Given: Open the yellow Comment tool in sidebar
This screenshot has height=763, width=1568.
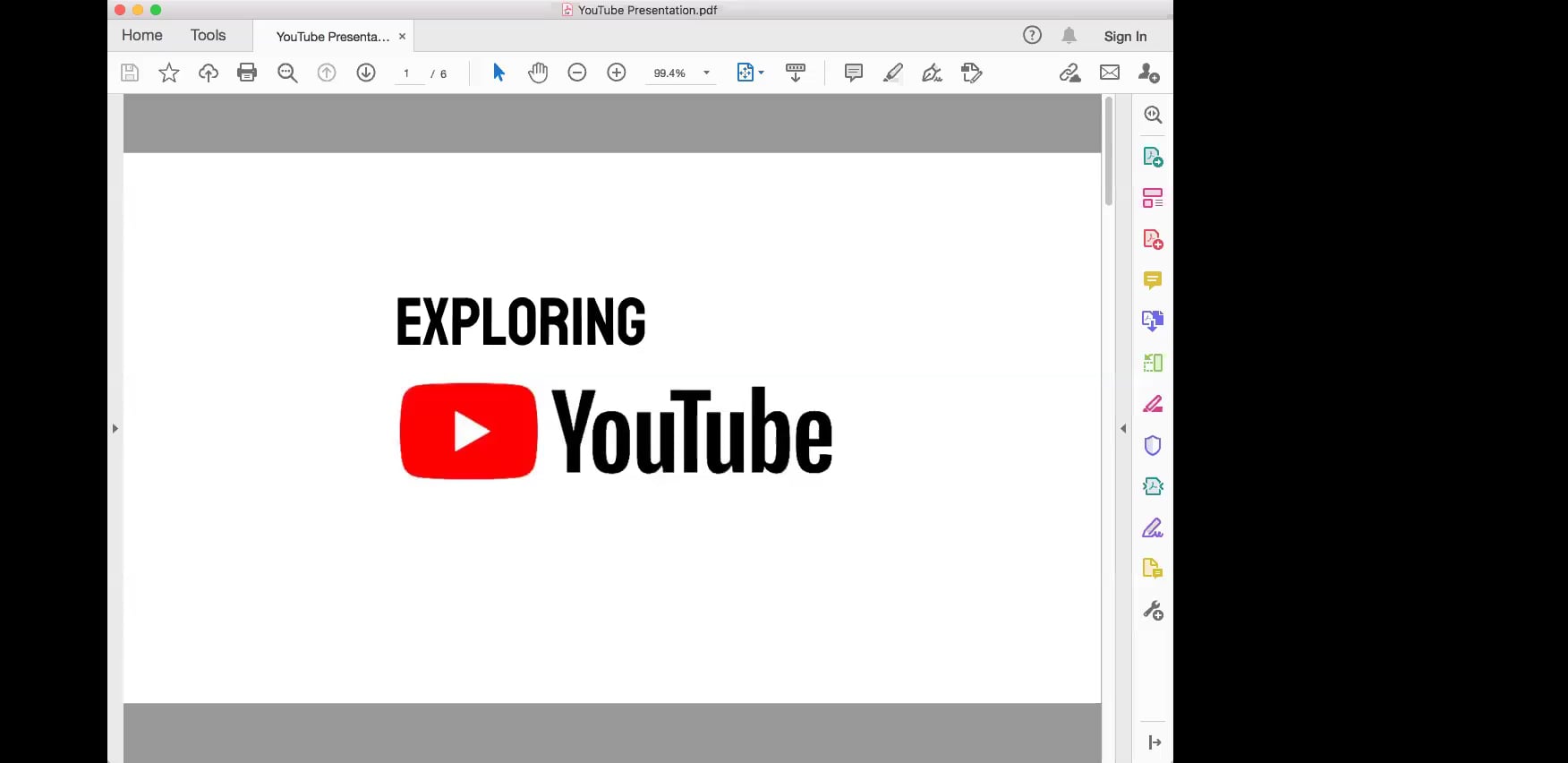Looking at the screenshot, I should point(1153,280).
